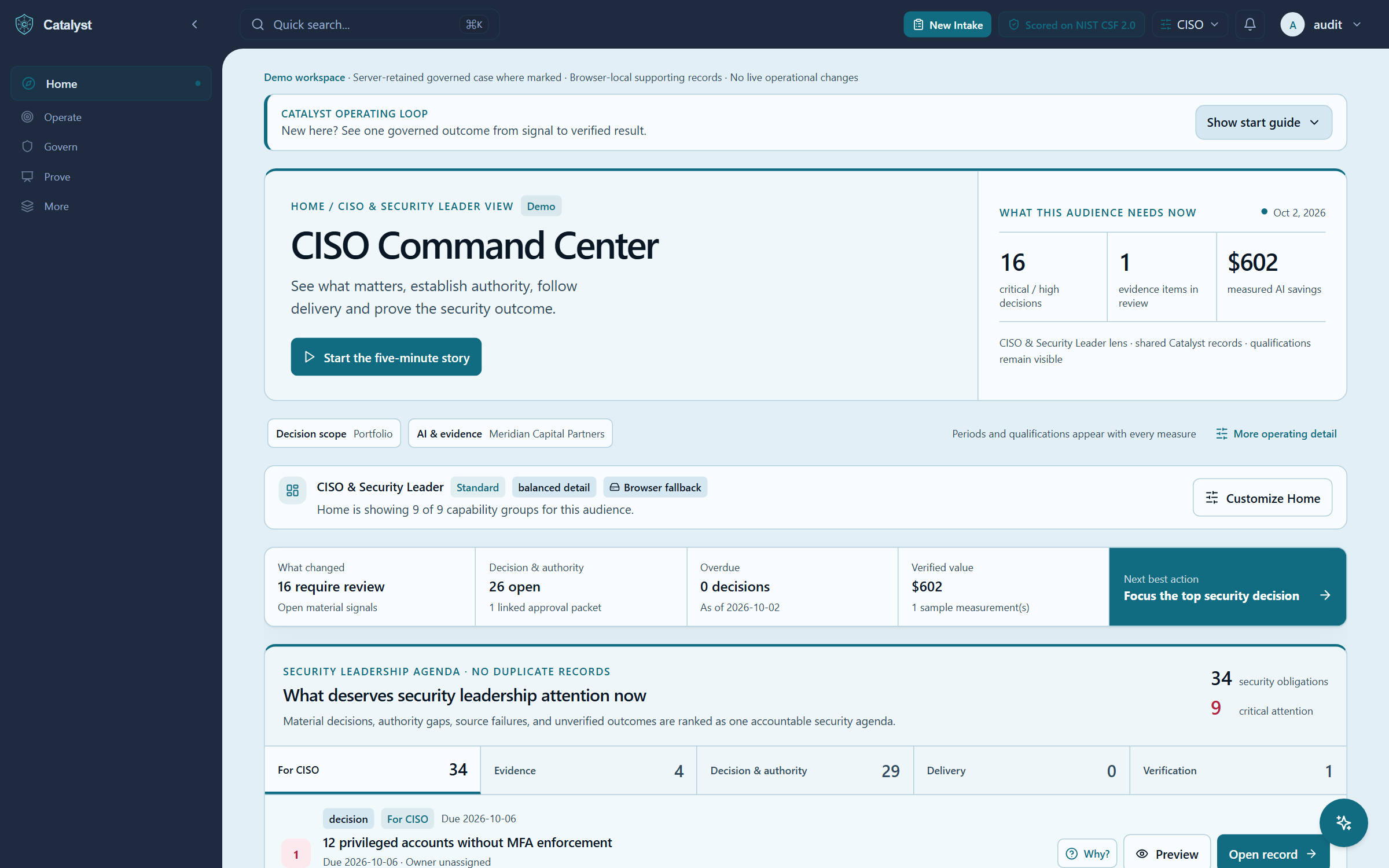Click the Customize Home button
The width and height of the screenshot is (1389, 868).
[x=1262, y=498]
